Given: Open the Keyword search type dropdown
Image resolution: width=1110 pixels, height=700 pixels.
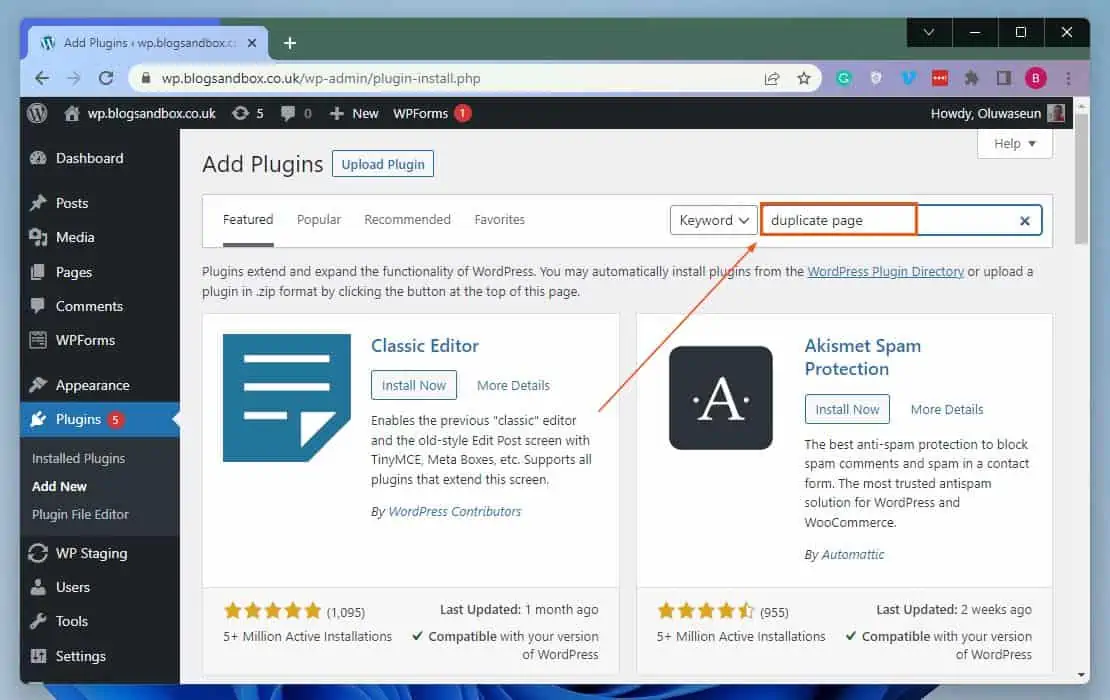Looking at the screenshot, I should click(714, 220).
